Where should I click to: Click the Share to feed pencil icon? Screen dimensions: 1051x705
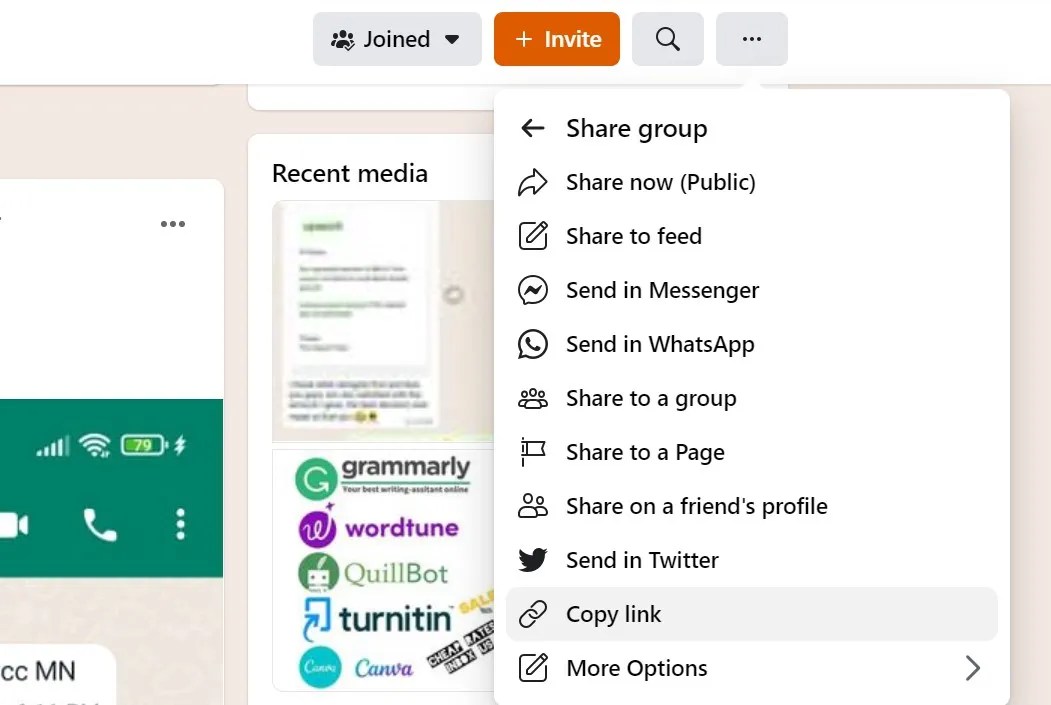532,236
